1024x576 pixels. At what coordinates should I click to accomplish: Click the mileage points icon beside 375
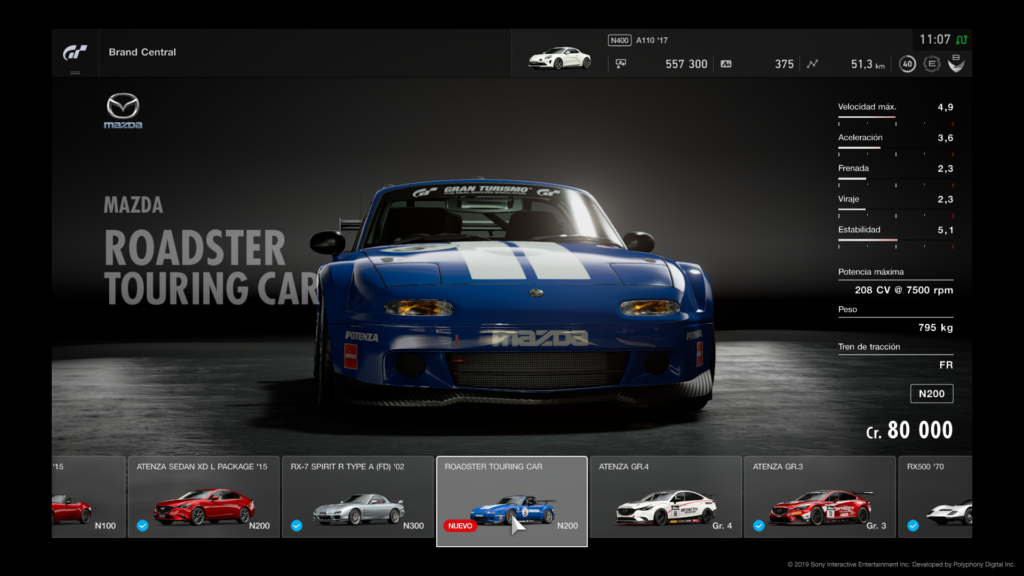tap(726, 64)
